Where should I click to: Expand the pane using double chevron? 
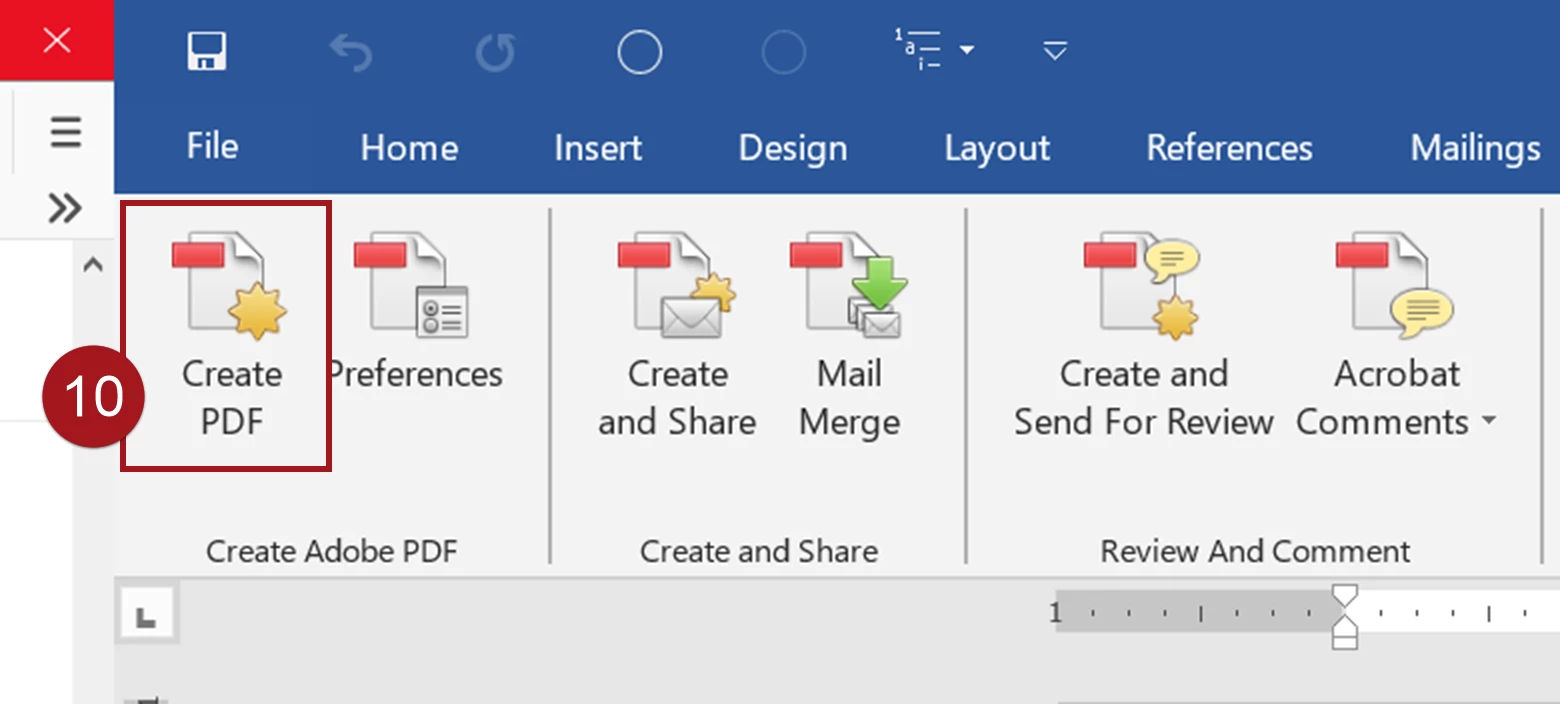click(65, 208)
